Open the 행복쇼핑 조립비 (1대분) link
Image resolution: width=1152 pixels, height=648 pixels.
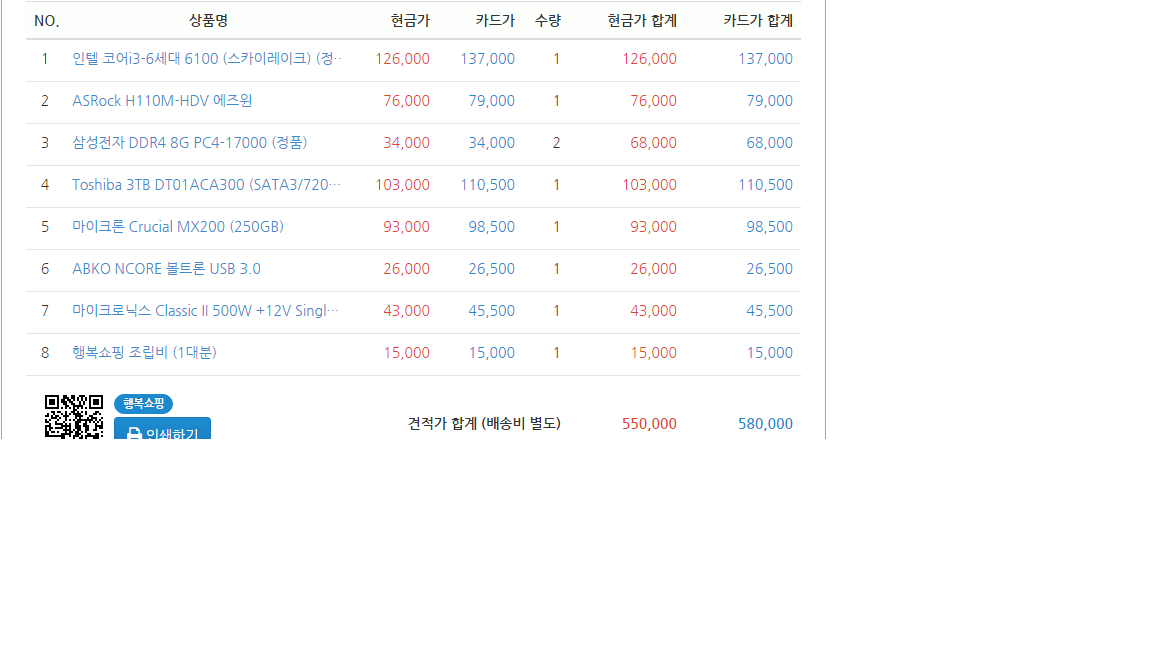click(x=144, y=353)
